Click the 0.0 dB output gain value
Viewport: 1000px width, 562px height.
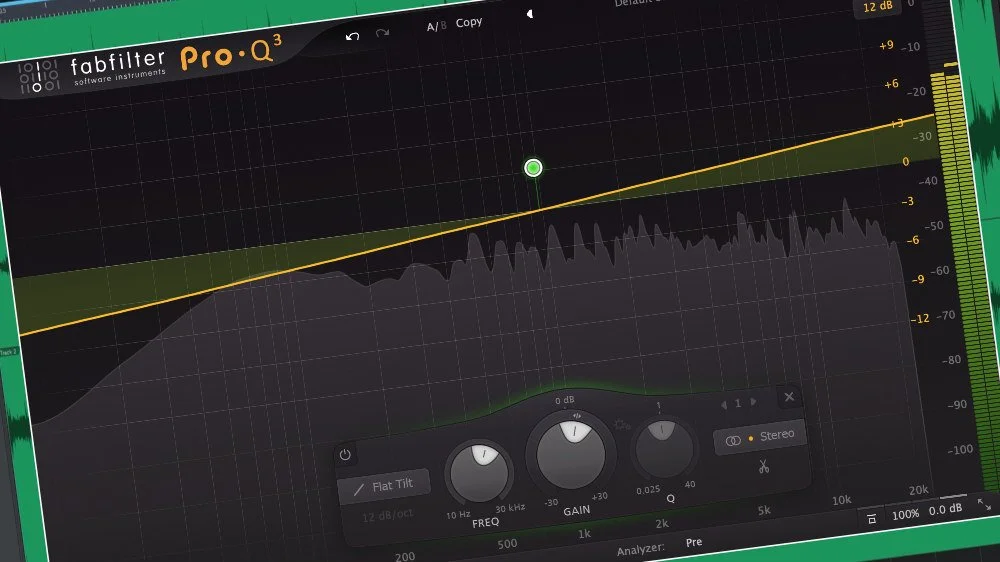[x=945, y=509]
